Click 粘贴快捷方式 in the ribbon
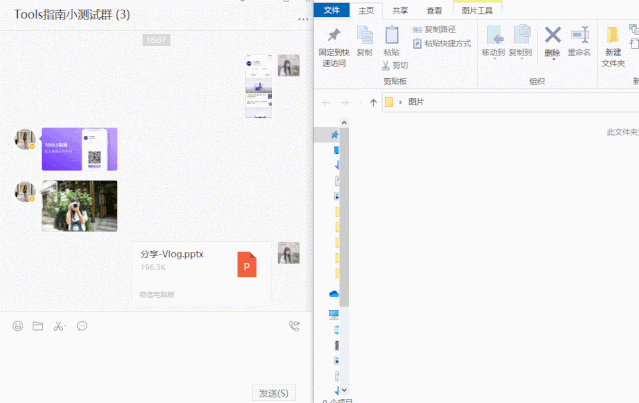The width and height of the screenshot is (639, 403). coord(442,43)
